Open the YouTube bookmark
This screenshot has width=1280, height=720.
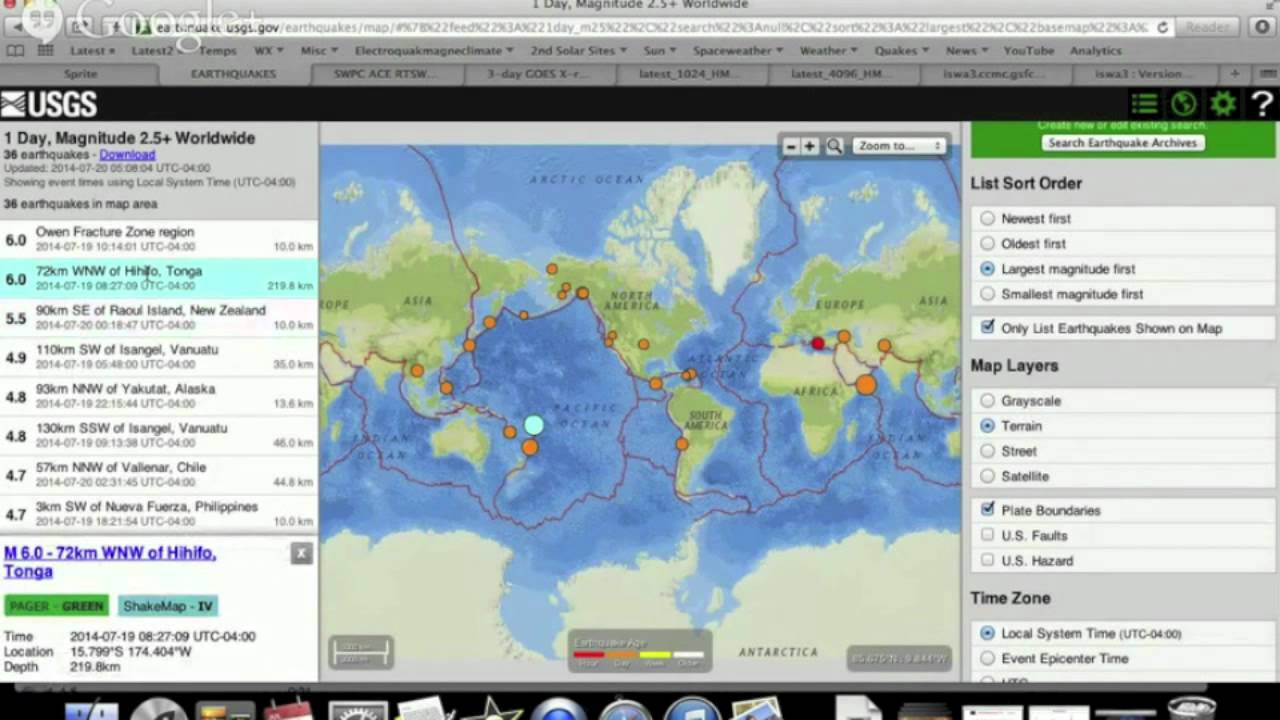point(1029,51)
